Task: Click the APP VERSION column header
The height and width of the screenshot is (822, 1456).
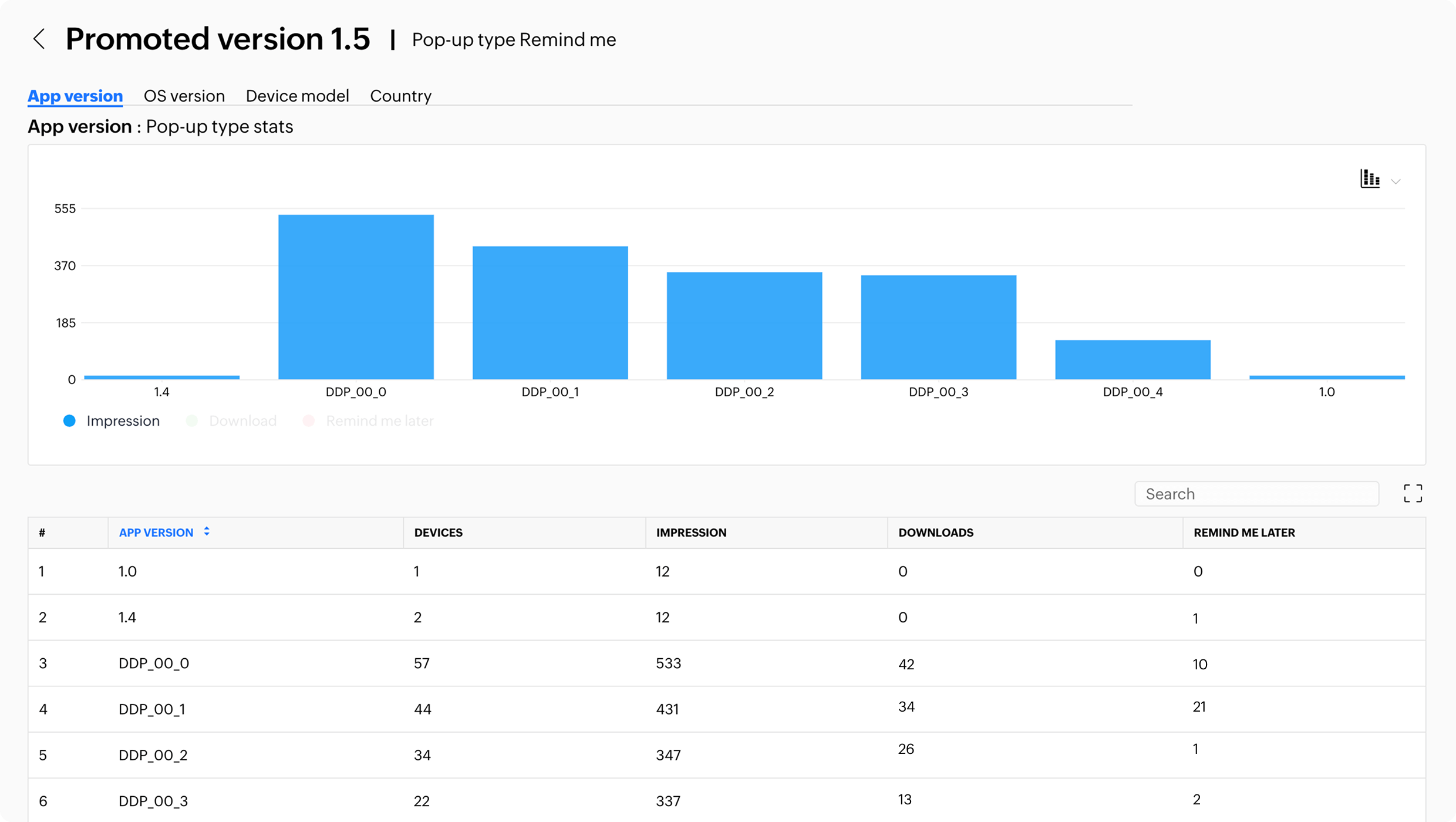Action: [x=156, y=532]
